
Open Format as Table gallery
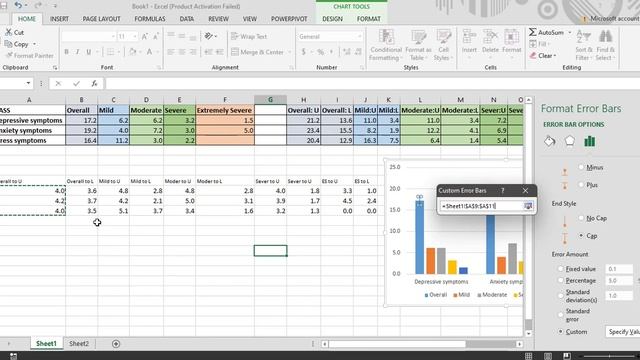pyautogui.click(x=418, y=45)
